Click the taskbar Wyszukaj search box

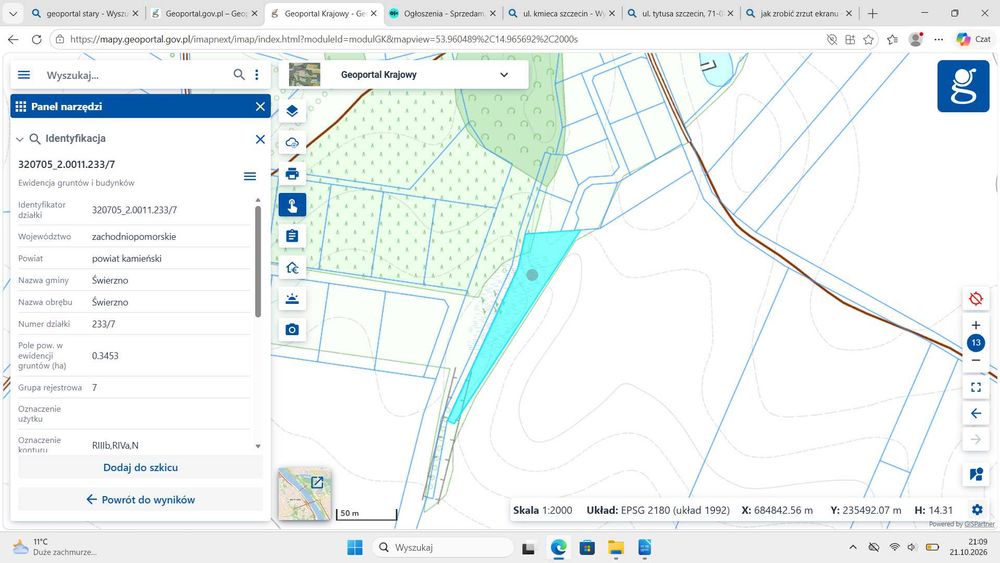click(443, 547)
